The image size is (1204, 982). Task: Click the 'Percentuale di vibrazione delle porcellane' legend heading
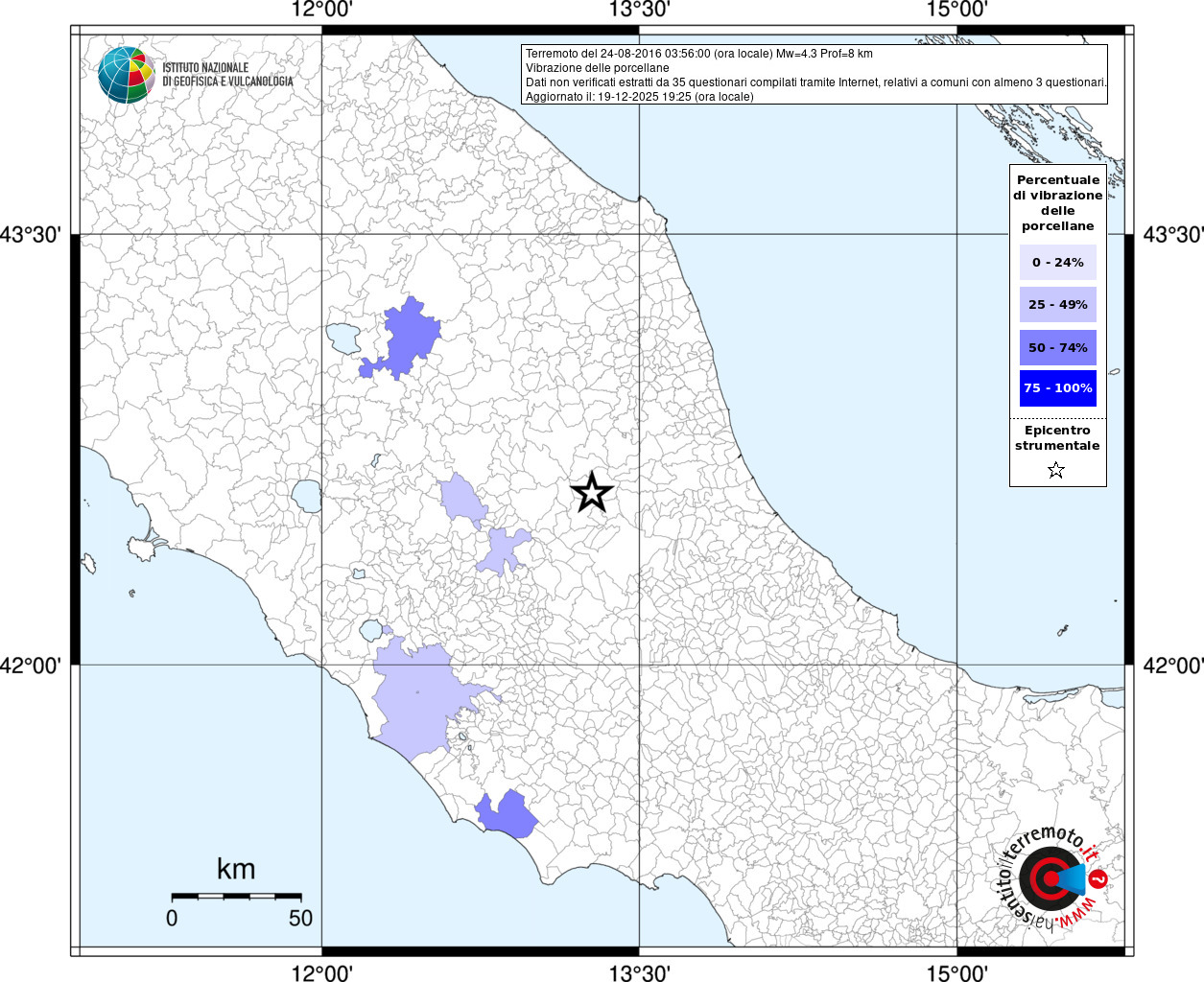coord(1058,202)
